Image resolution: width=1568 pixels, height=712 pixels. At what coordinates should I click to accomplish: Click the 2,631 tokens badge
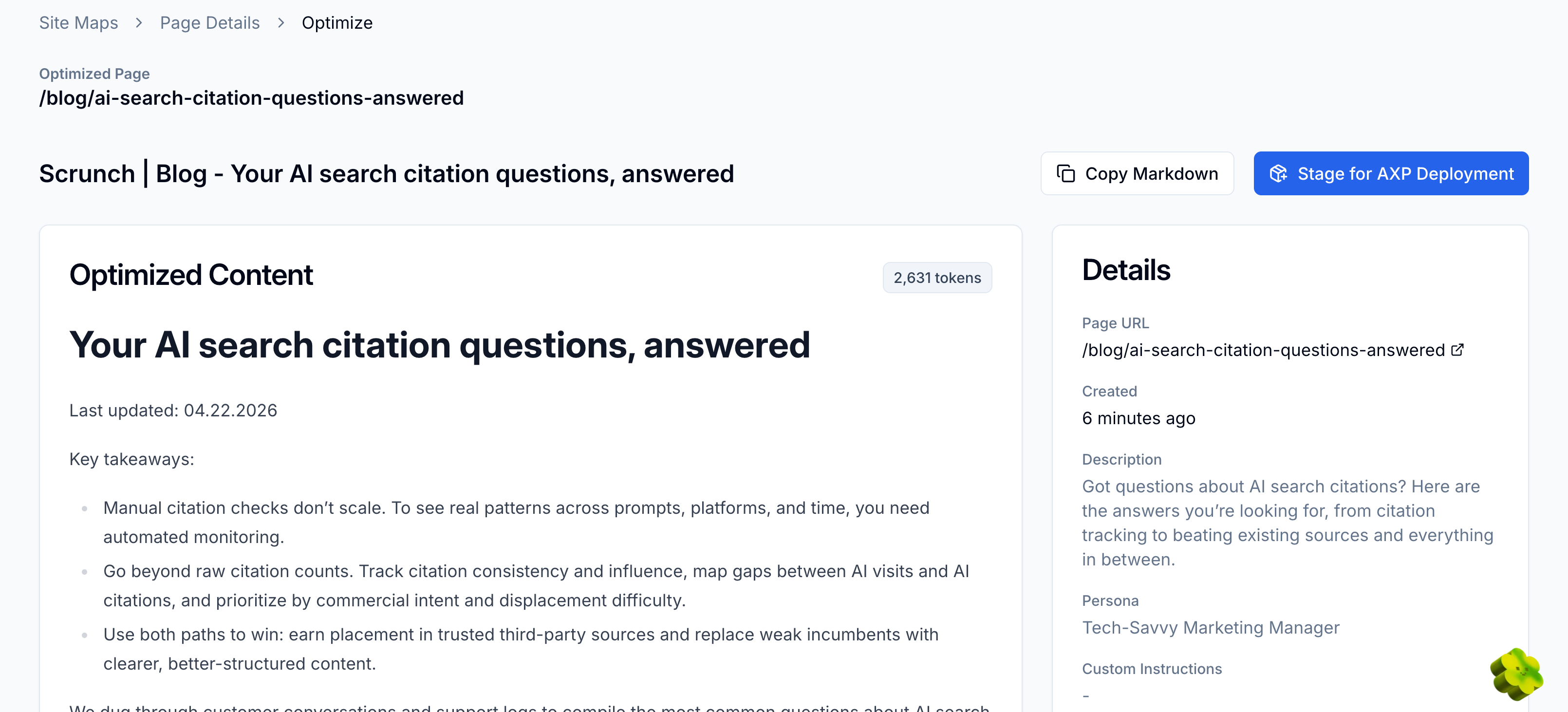[937, 278]
